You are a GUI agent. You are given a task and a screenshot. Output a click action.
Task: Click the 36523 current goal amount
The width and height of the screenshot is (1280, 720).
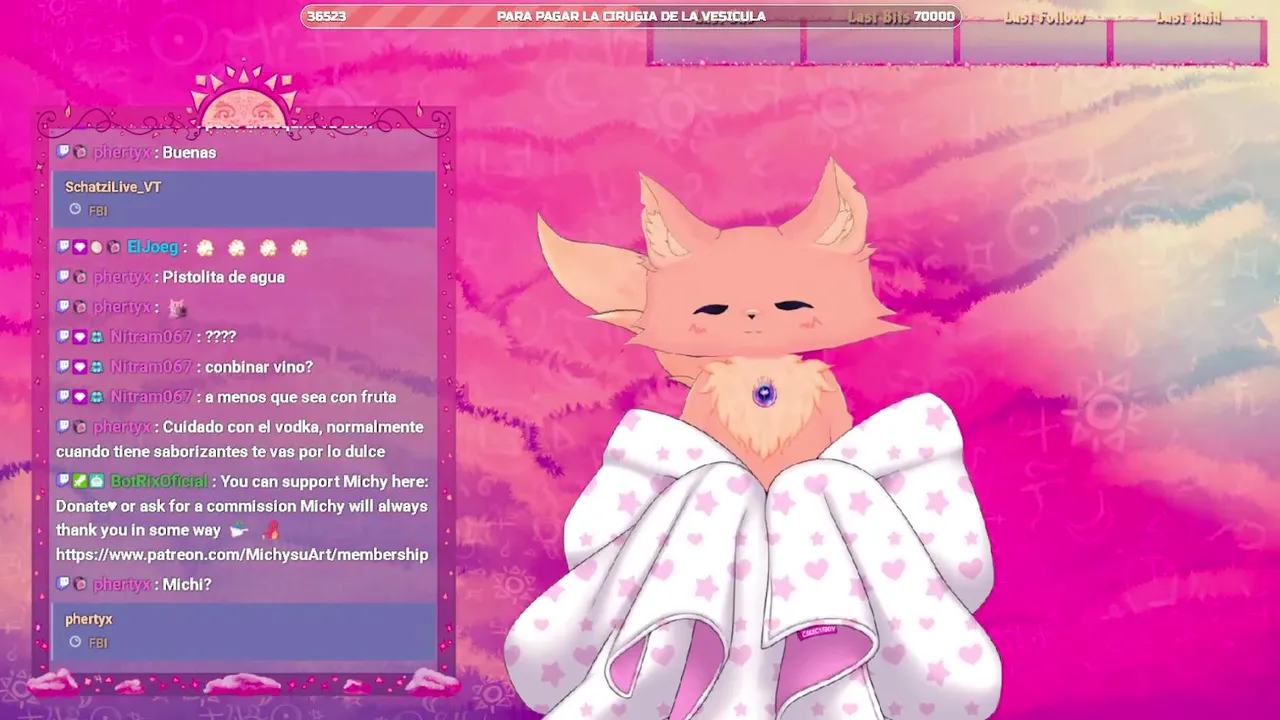[326, 16]
